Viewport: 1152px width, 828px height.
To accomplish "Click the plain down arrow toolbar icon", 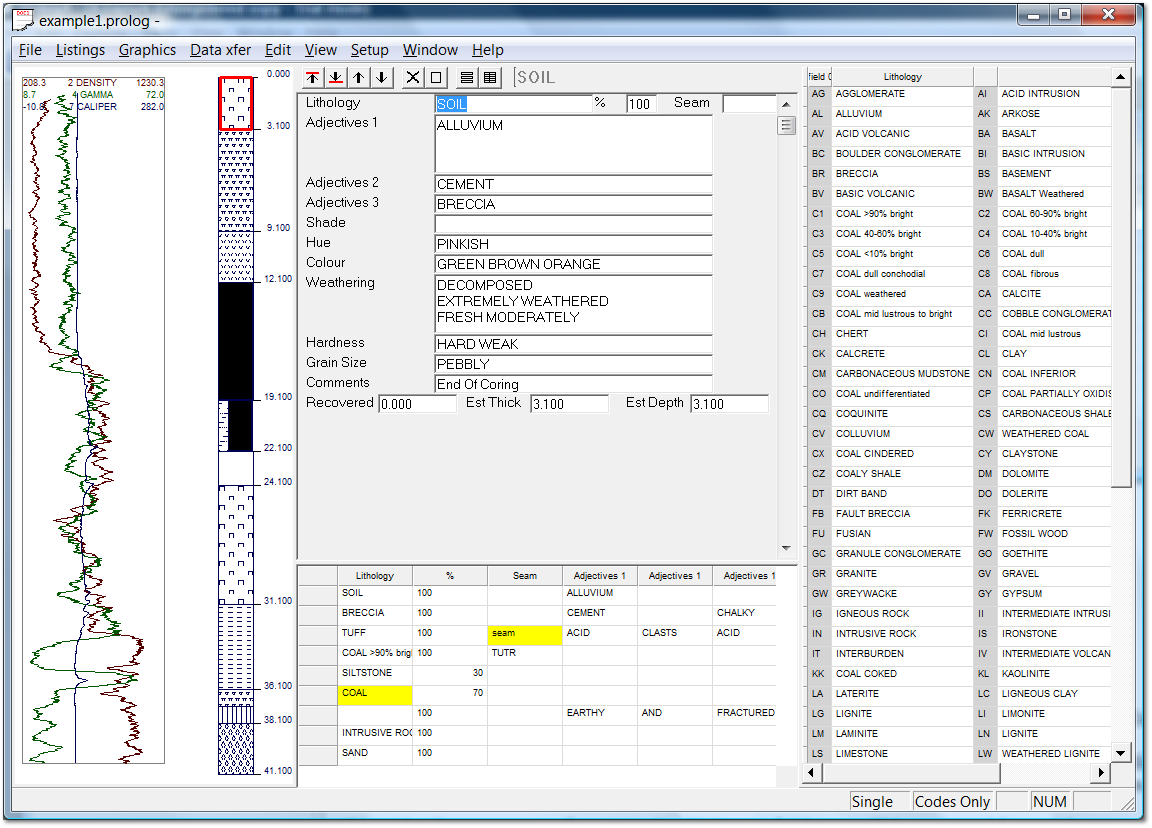I will click(x=382, y=78).
